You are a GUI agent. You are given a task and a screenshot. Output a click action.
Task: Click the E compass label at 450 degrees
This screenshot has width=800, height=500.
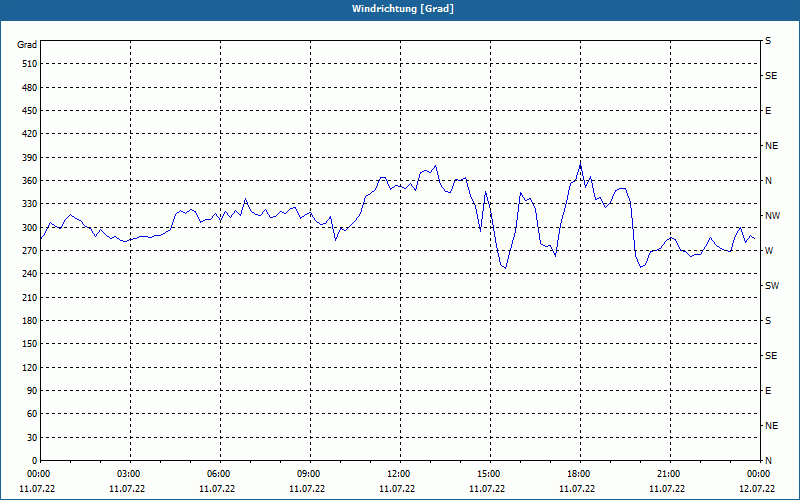(768, 111)
